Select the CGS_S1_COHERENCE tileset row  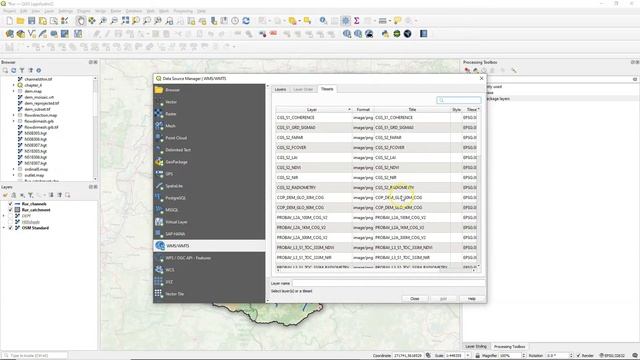point(376,118)
